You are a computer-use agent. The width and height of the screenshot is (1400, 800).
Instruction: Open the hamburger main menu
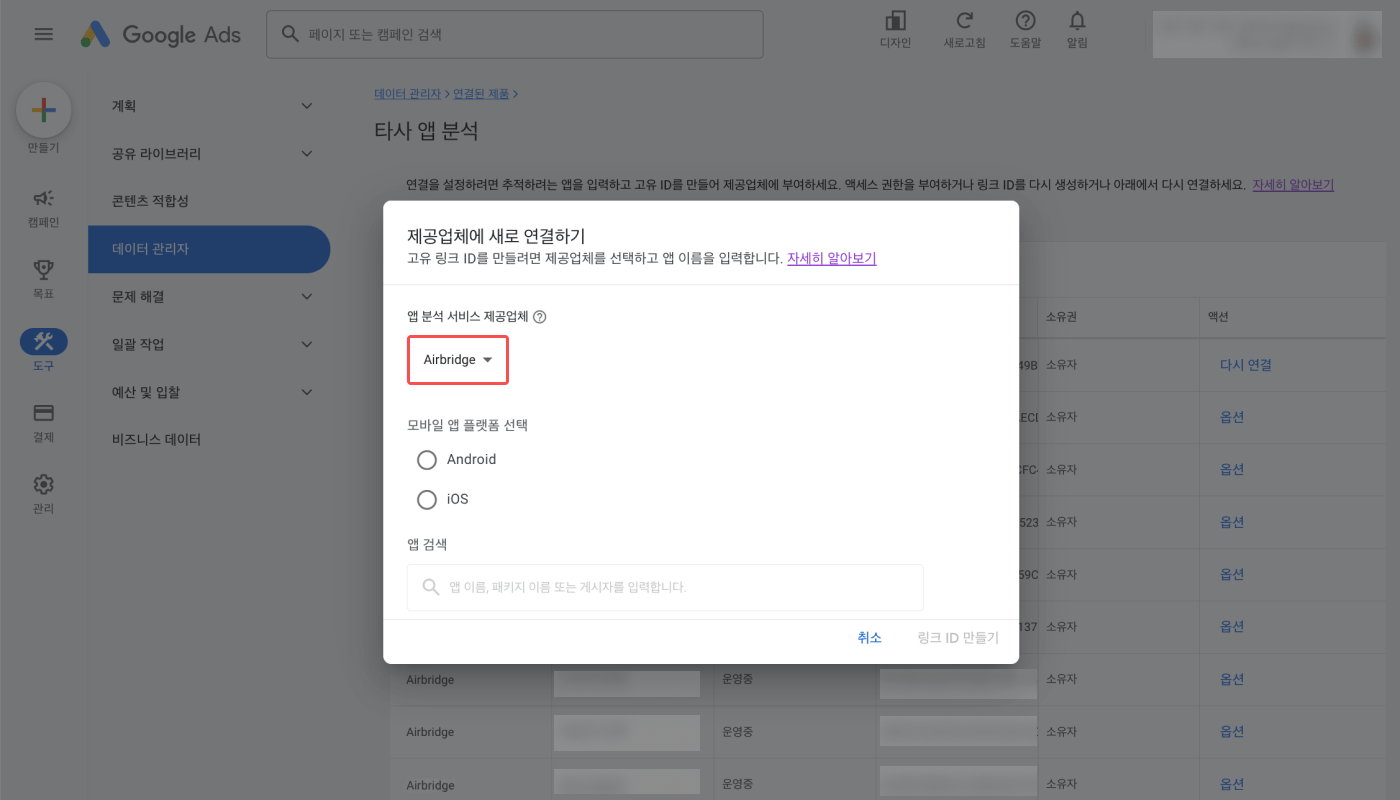click(x=43, y=34)
